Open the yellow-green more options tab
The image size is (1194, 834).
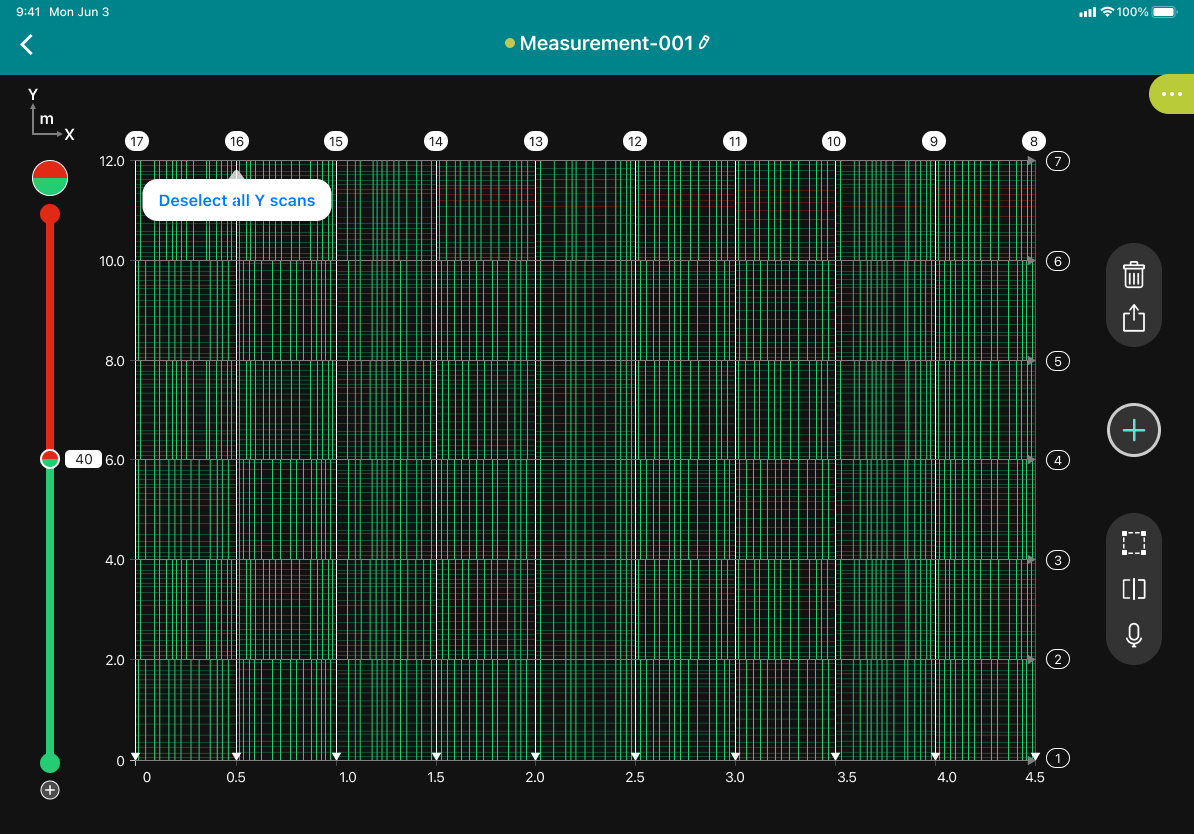point(1172,94)
